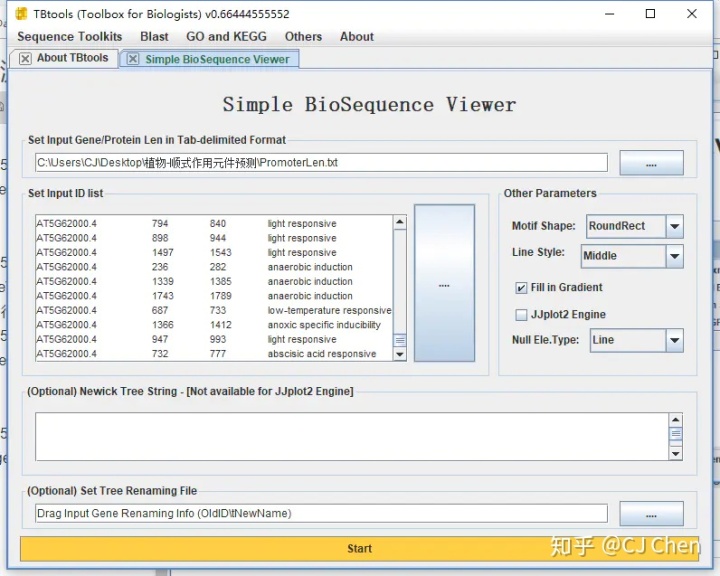The image size is (720, 576).
Task: Close the Simple BioSequence Viewer tab X icon
Action: [x=133, y=59]
